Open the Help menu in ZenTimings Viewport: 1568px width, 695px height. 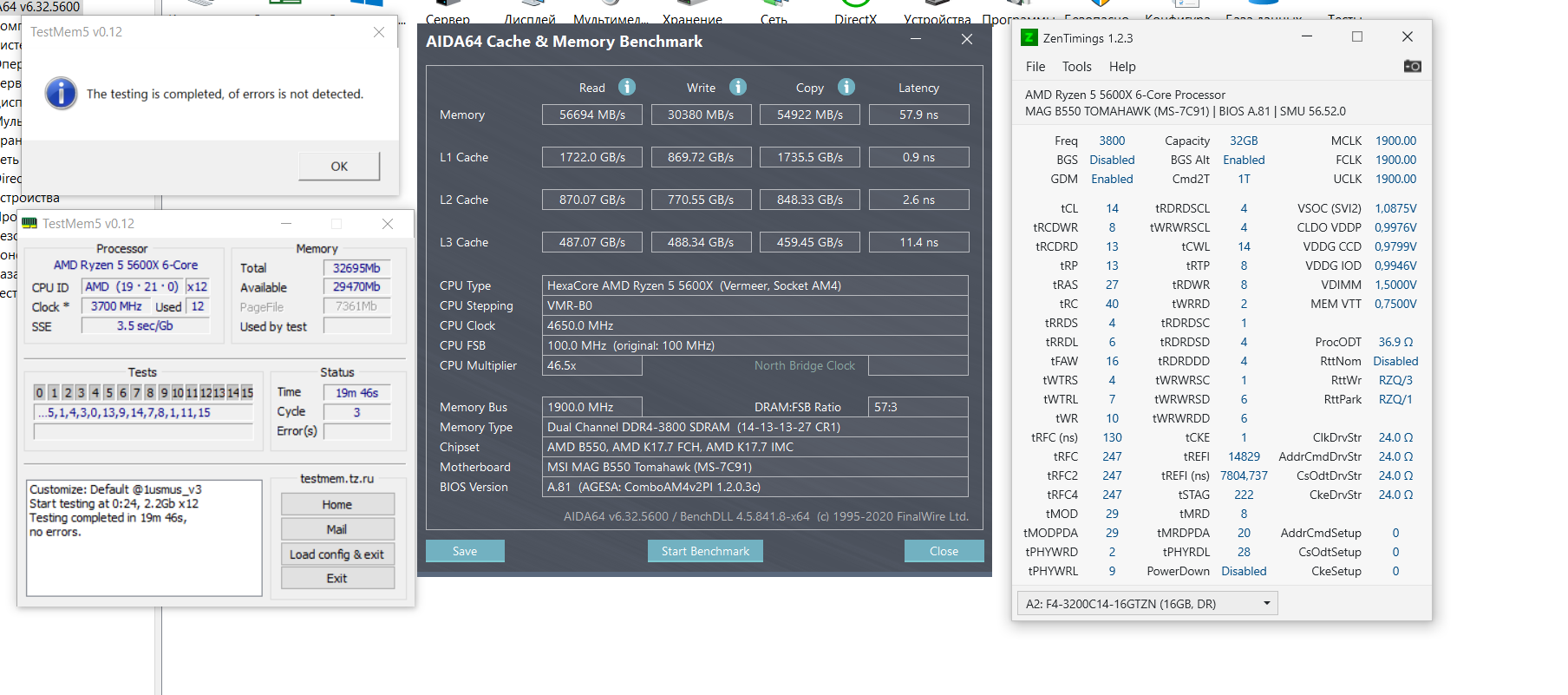tap(1122, 67)
